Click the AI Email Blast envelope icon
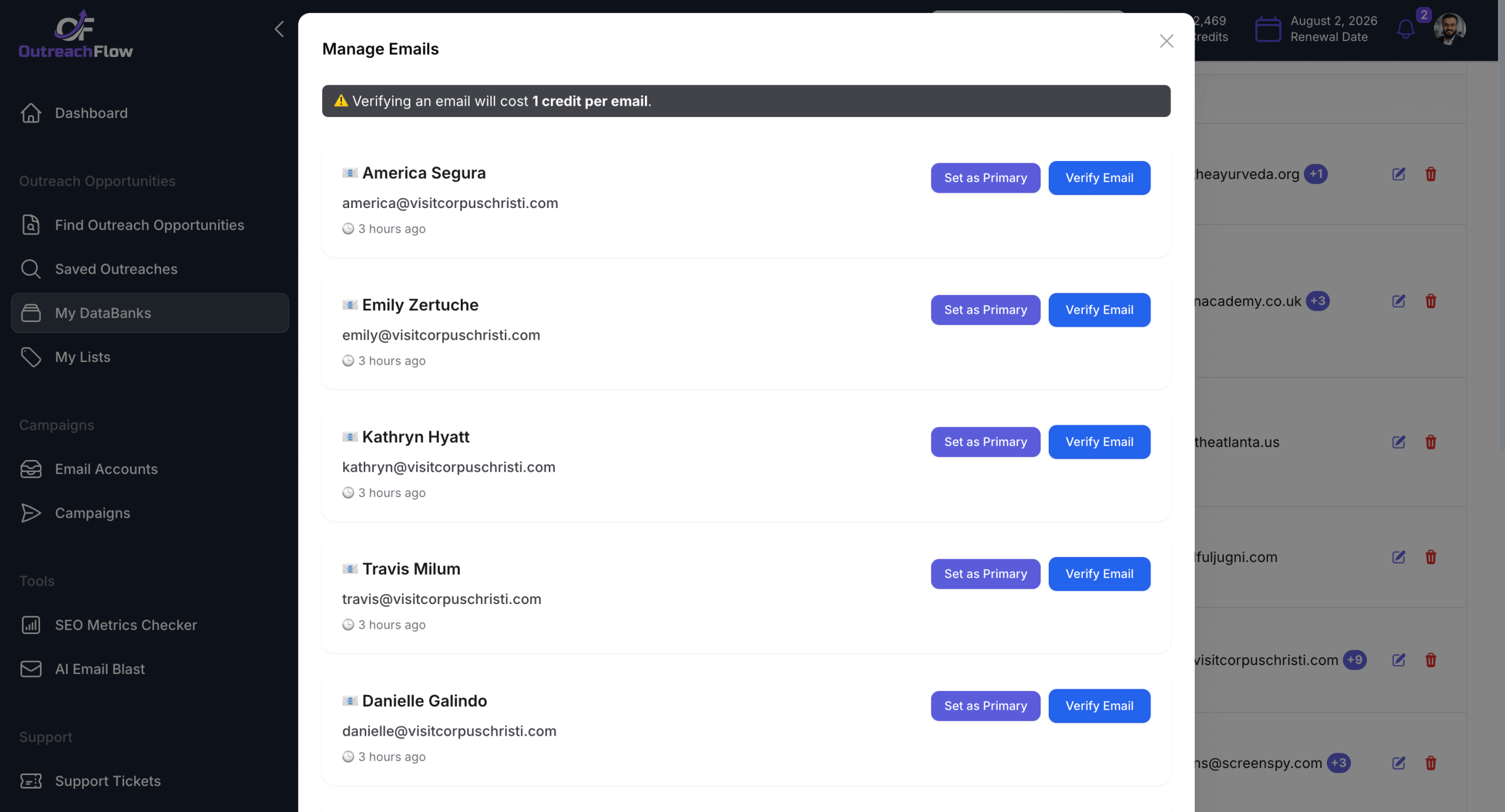 (31, 669)
